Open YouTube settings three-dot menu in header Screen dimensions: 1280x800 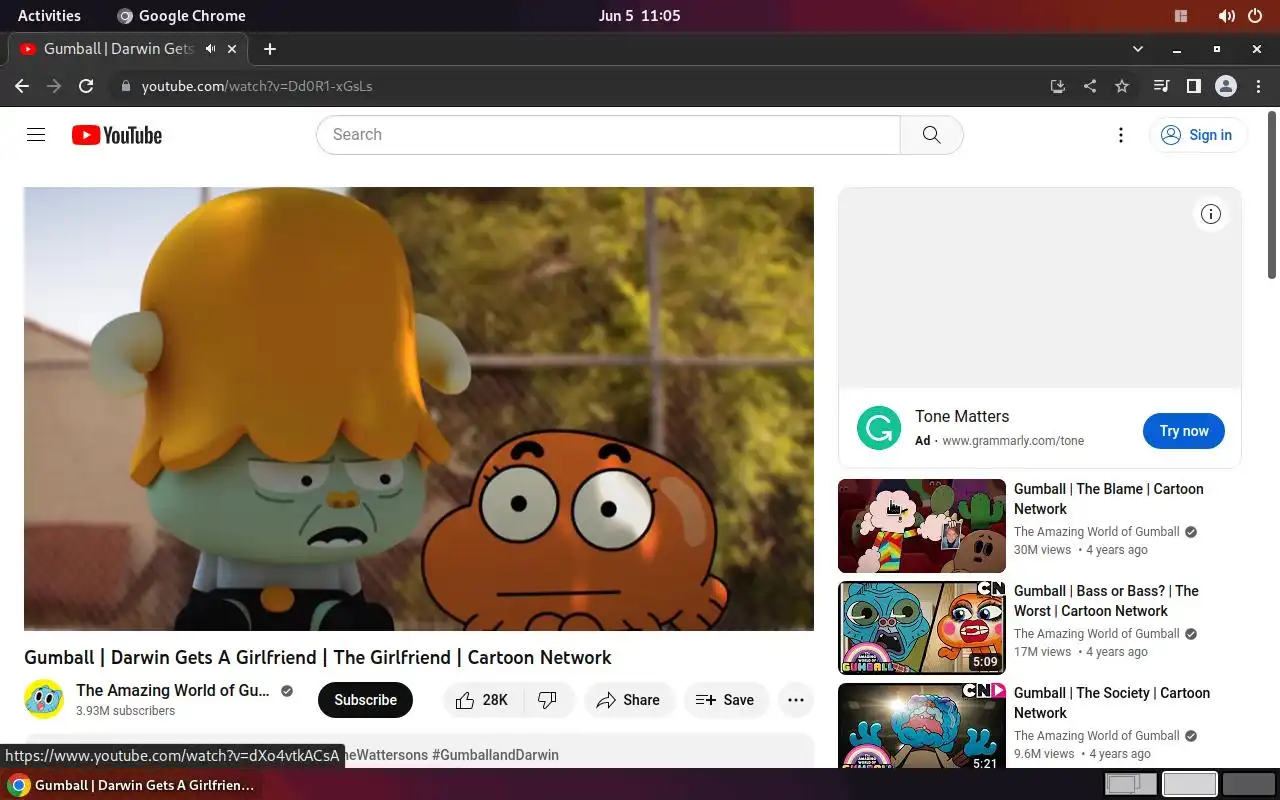pos(1121,135)
